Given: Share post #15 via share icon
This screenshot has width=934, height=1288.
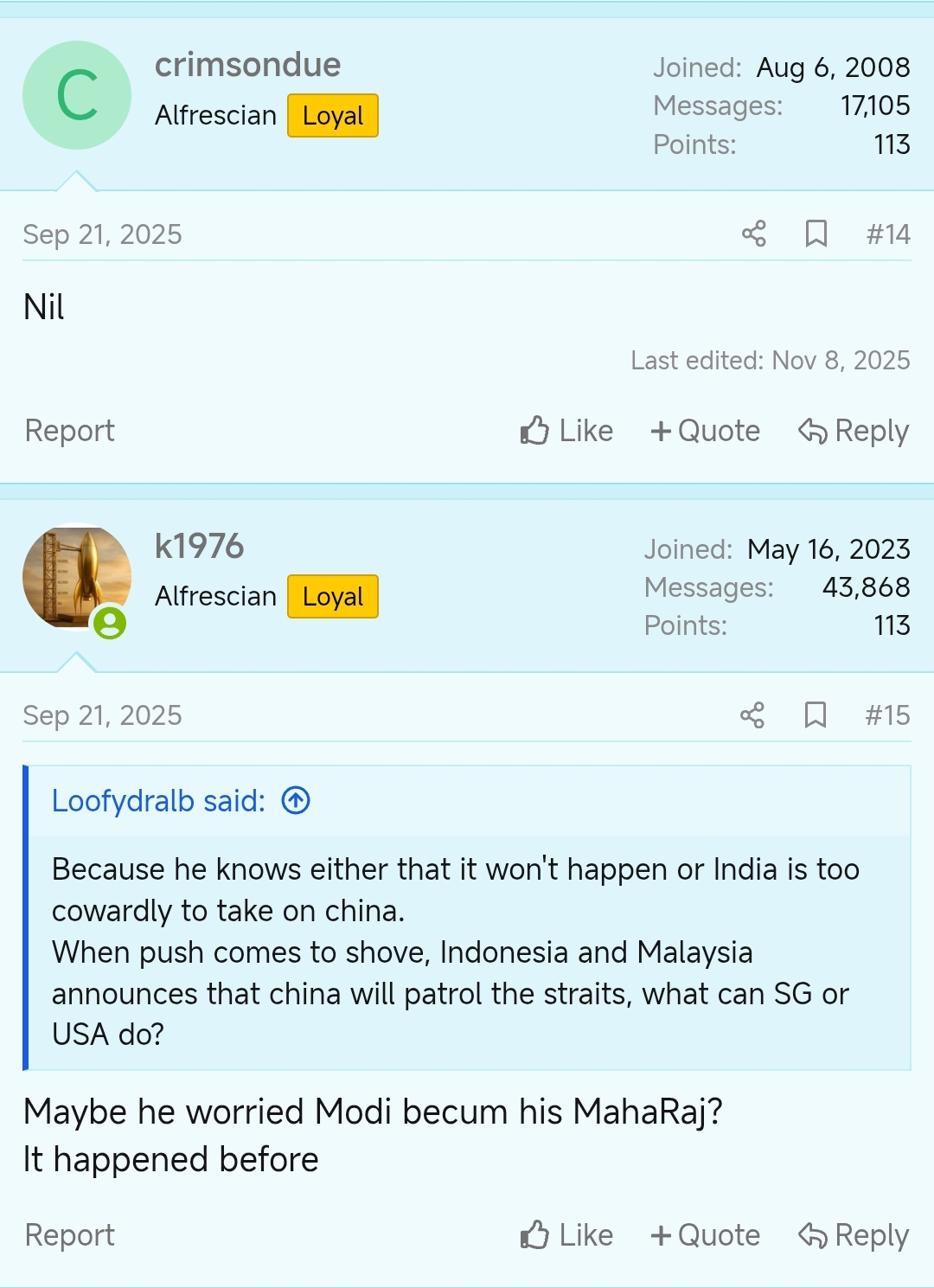Looking at the screenshot, I should pos(752,715).
